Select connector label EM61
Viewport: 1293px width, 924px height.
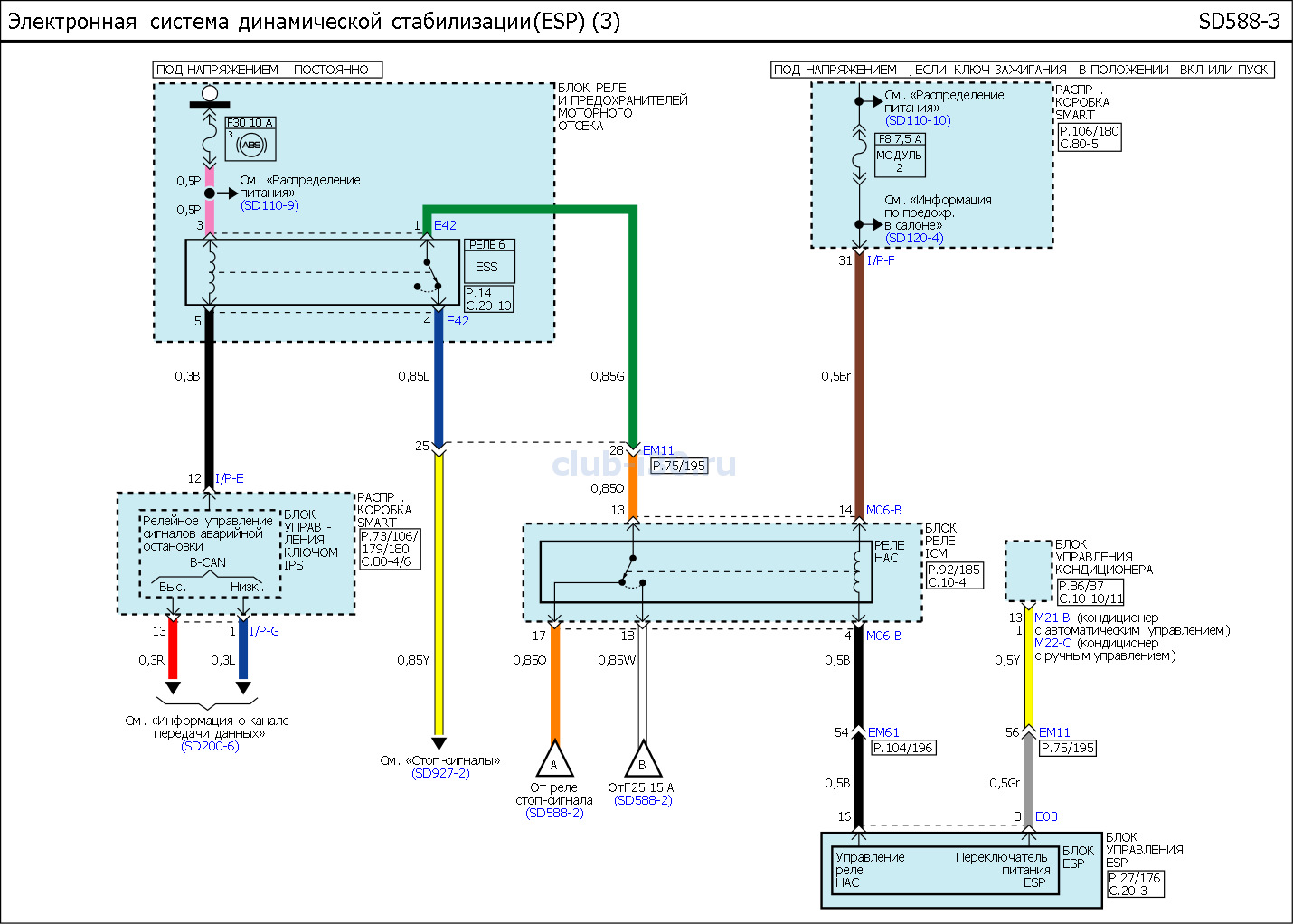point(883,732)
